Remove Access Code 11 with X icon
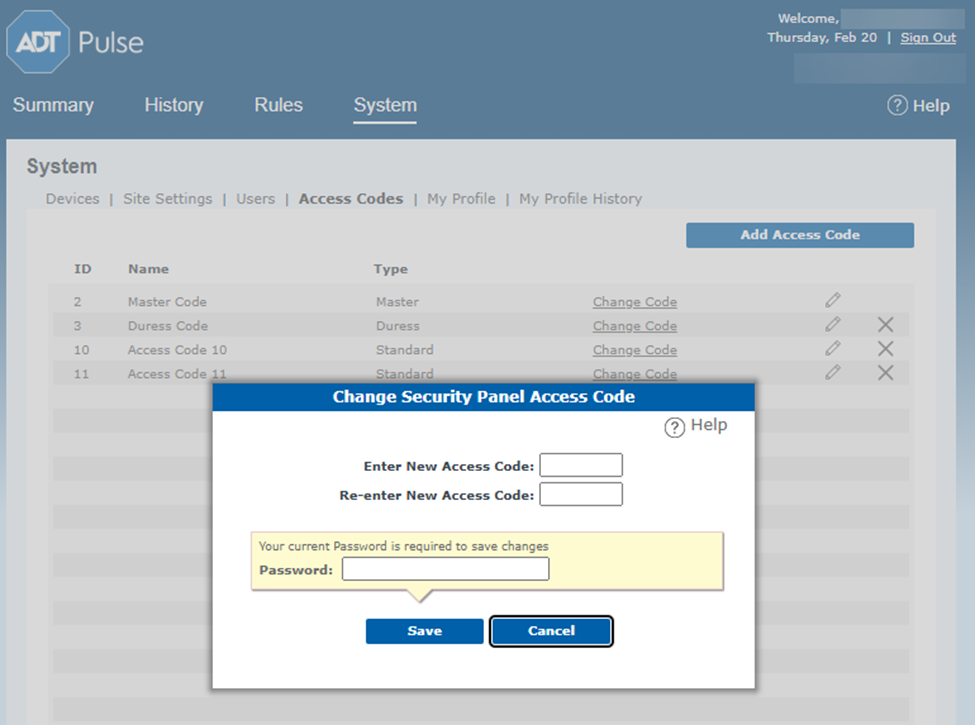Image resolution: width=975 pixels, height=725 pixels. [885, 372]
